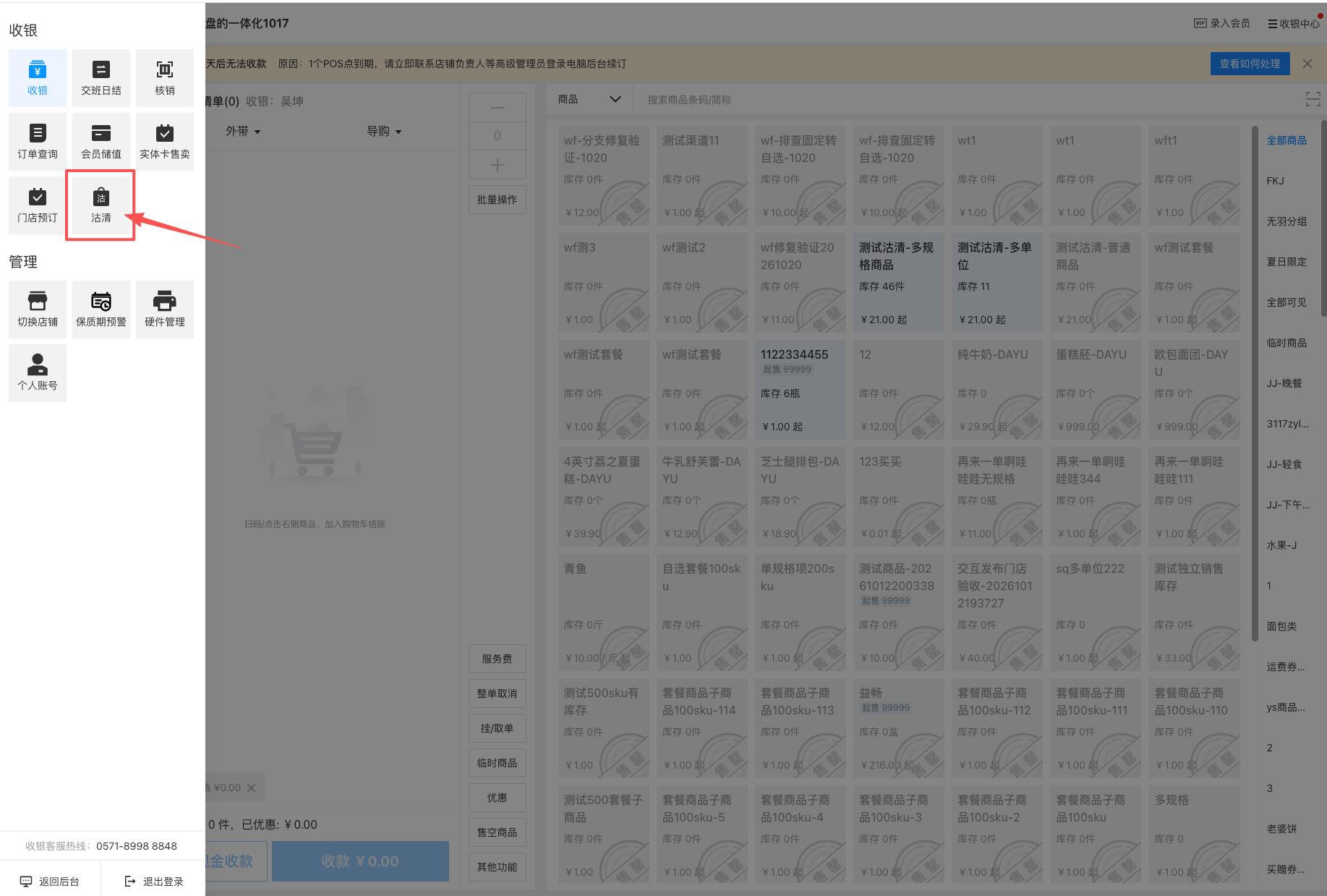The width and height of the screenshot is (1327, 896).
Task: Click the 售空商品 sold-out items button
Action: pos(498,832)
